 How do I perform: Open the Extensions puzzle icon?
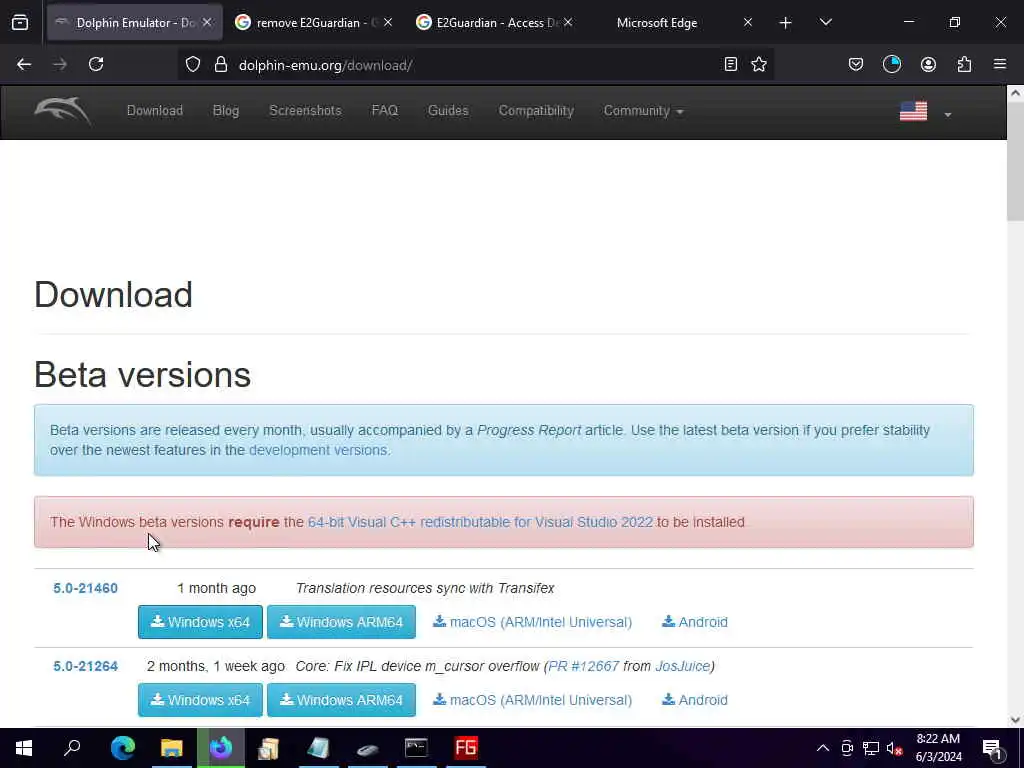[x=964, y=64]
